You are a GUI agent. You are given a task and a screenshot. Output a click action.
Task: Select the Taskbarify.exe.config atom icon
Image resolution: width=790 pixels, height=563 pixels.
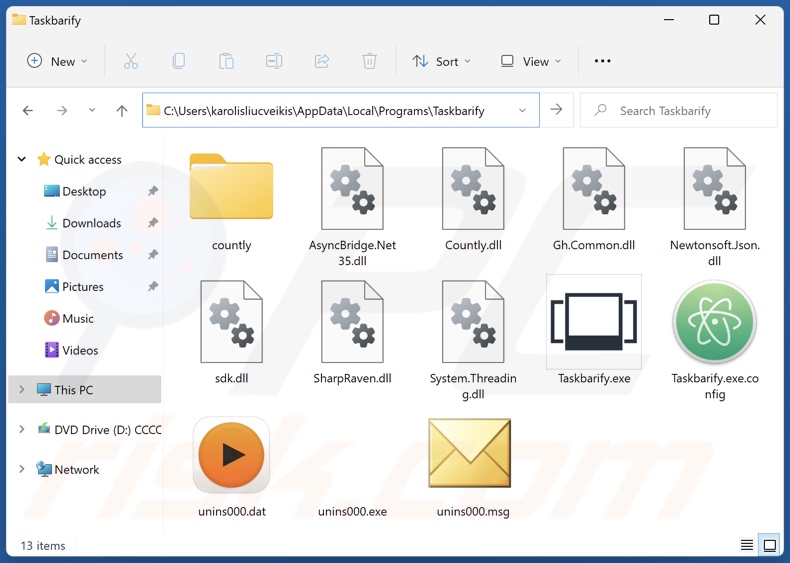(714, 322)
